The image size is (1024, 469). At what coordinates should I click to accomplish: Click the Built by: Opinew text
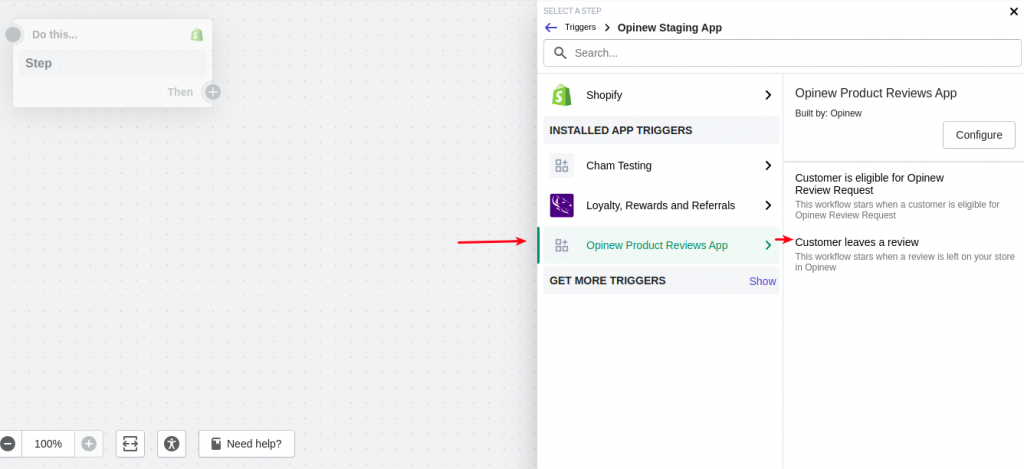tap(828, 114)
